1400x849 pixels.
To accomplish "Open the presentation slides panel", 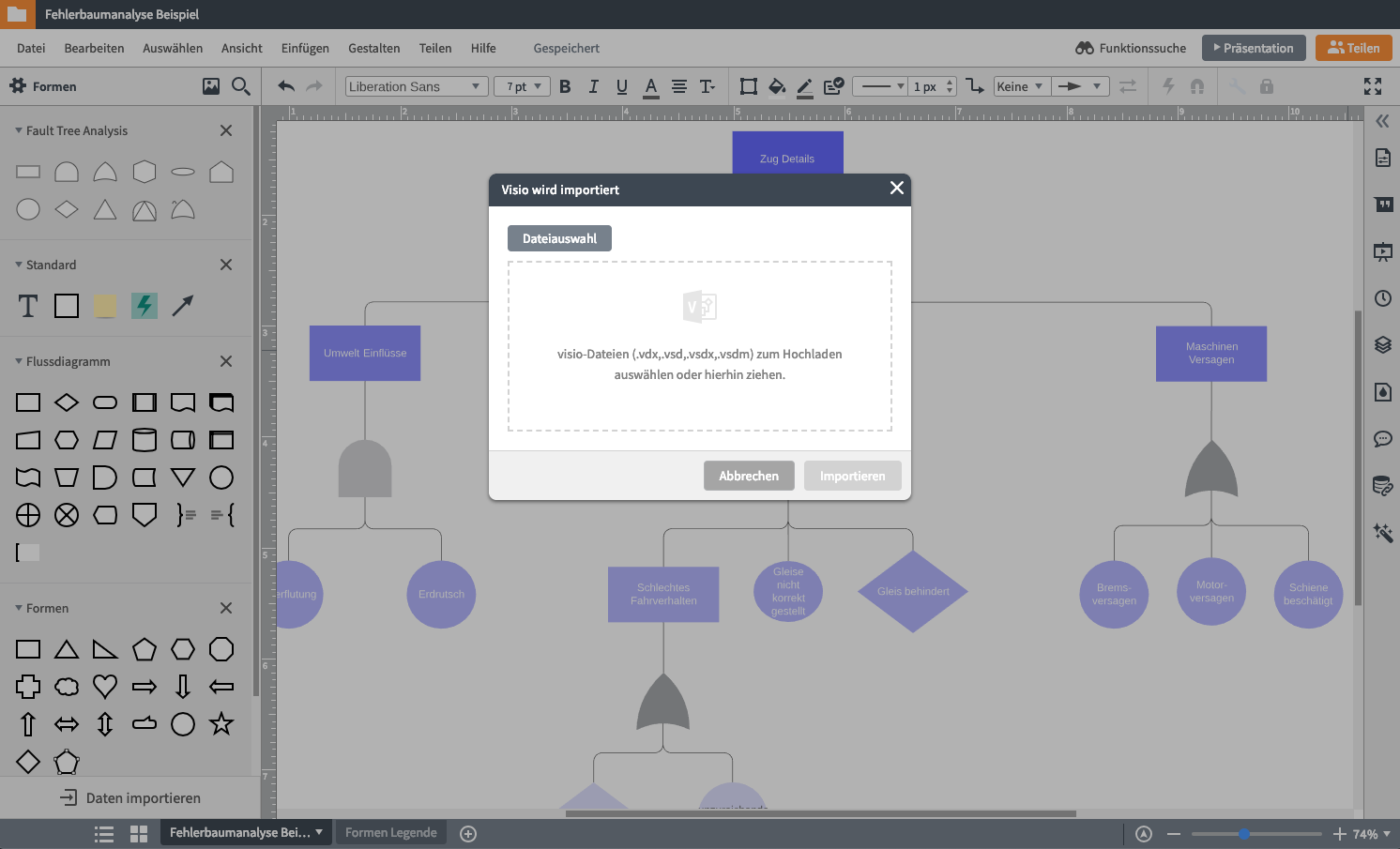I will [1383, 251].
